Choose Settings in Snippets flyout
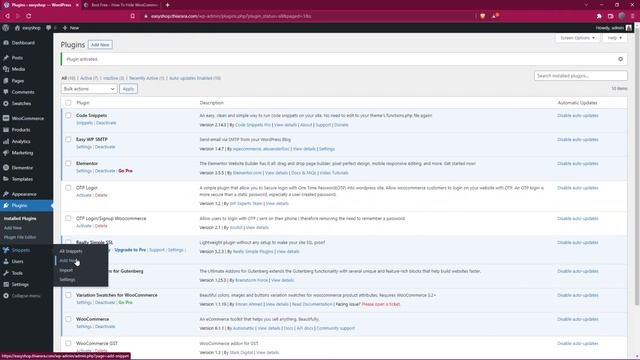The height and width of the screenshot is (360, 640). coord(67,280)
